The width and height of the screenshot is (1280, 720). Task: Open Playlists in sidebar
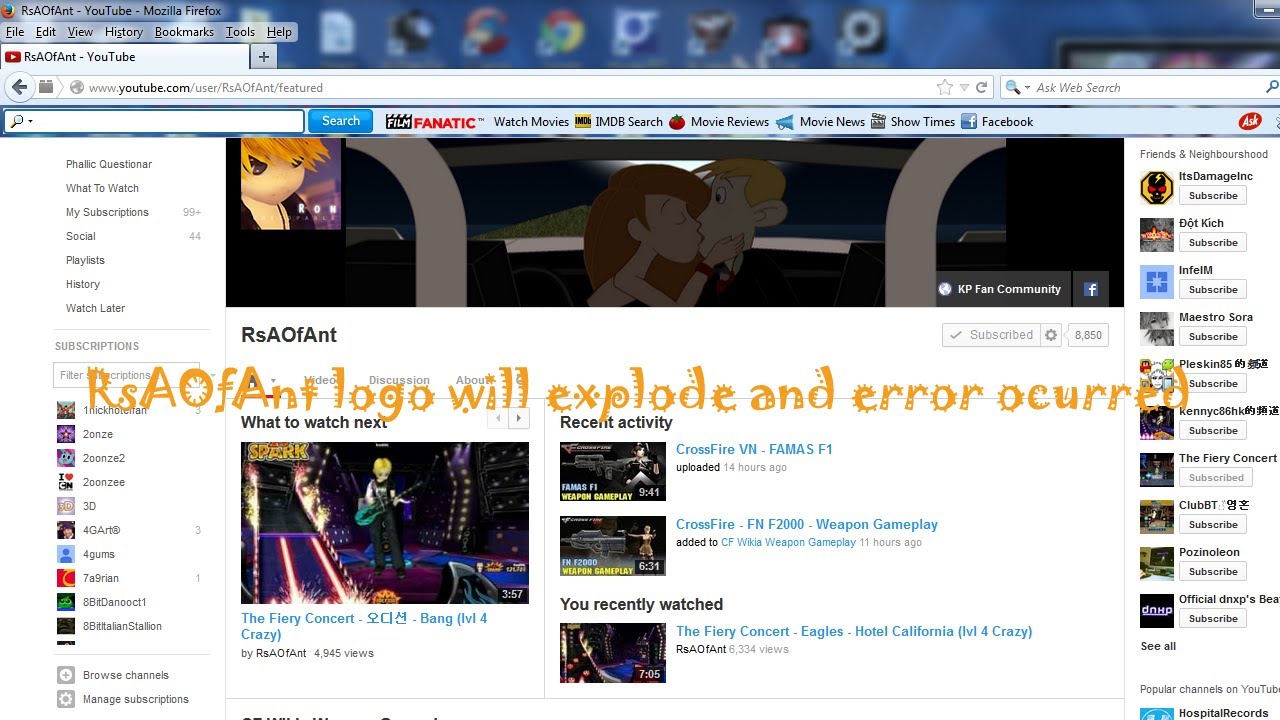point(85,260)
